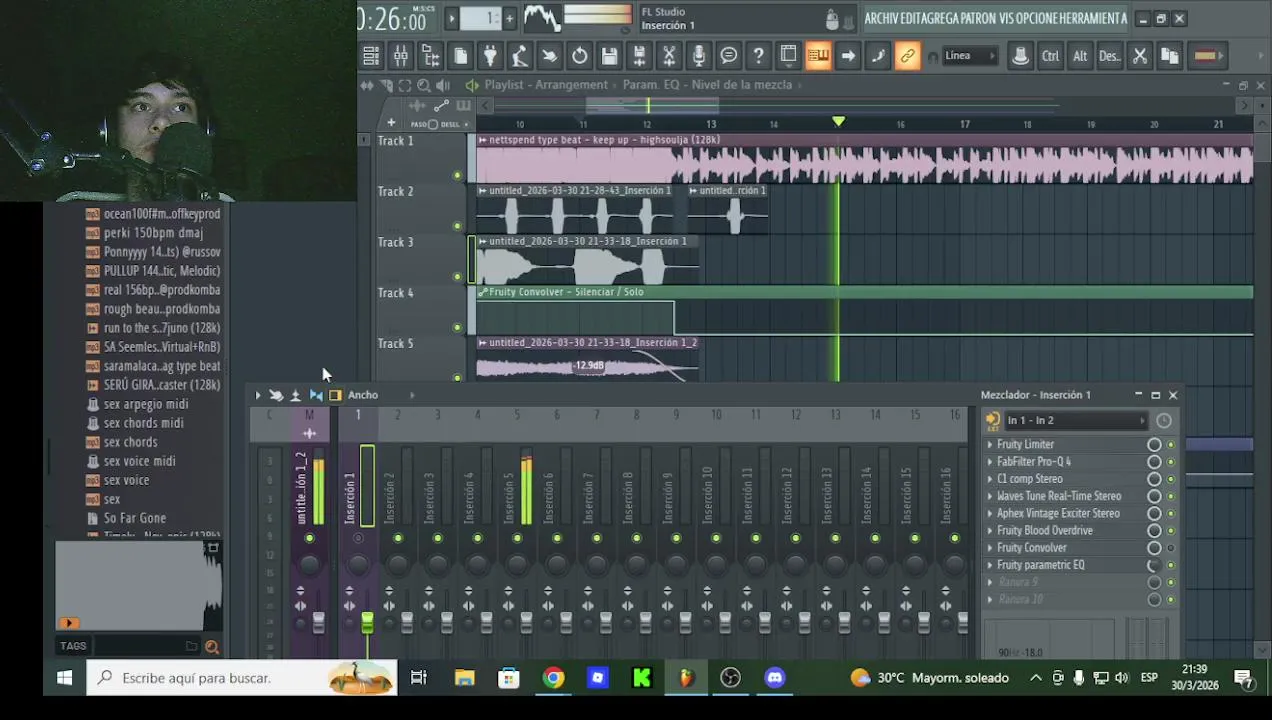
Task: Expand Waves Tune Real-Time Stereo slot menu
Action: pyautogui.click(x=990, y=496)
